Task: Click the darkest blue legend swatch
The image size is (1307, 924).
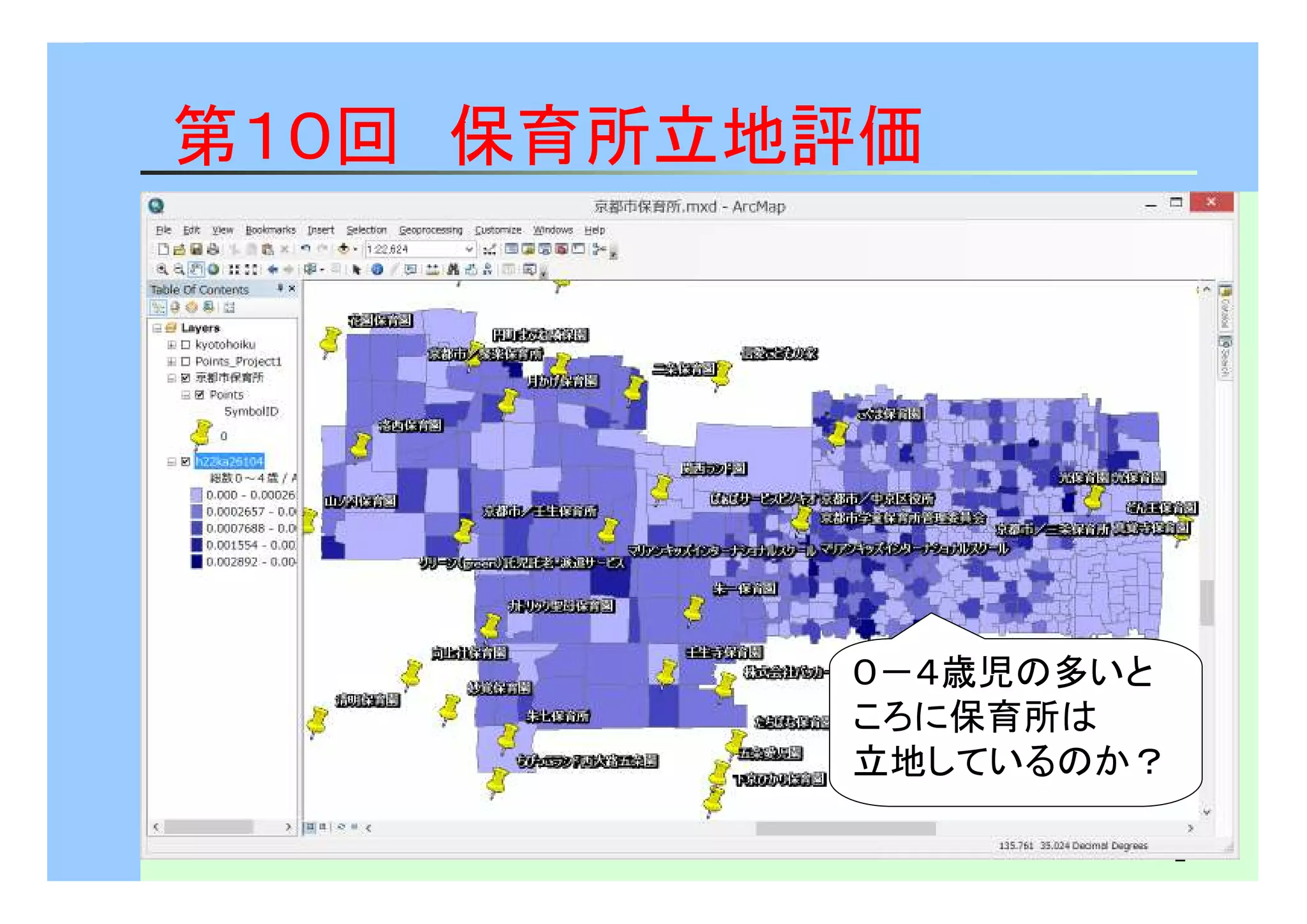Action: pyautogui.click(x=196, y=562)
